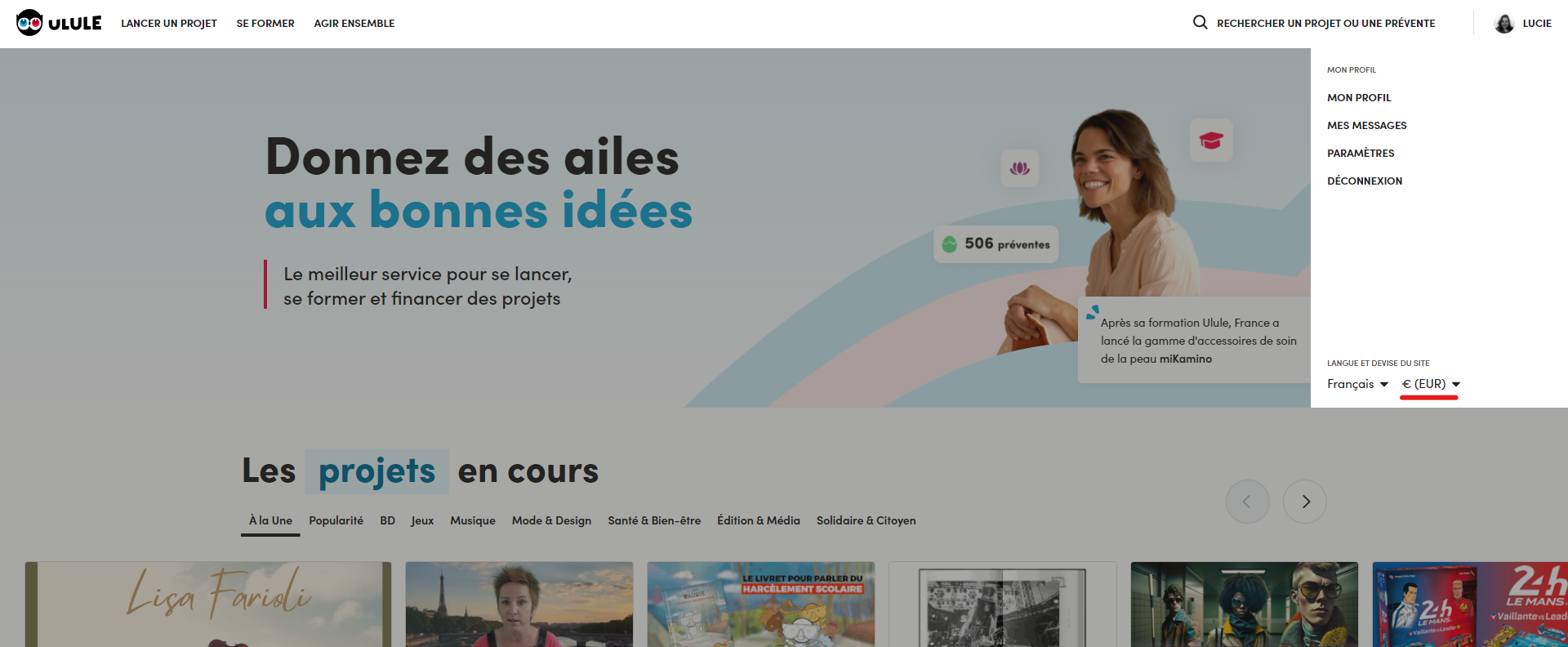
Task: Open Lancer un projet link
Action: pos(169,23)
